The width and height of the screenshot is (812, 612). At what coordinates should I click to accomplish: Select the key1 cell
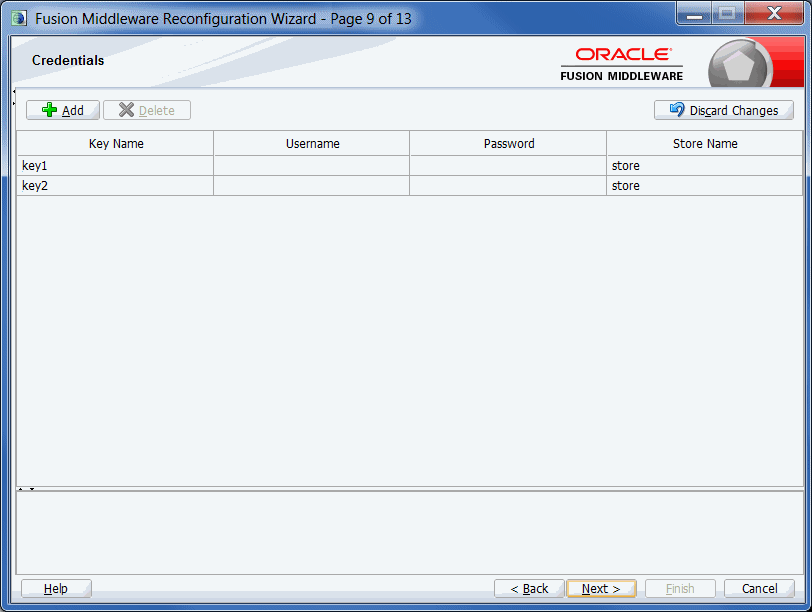(115, 166)
